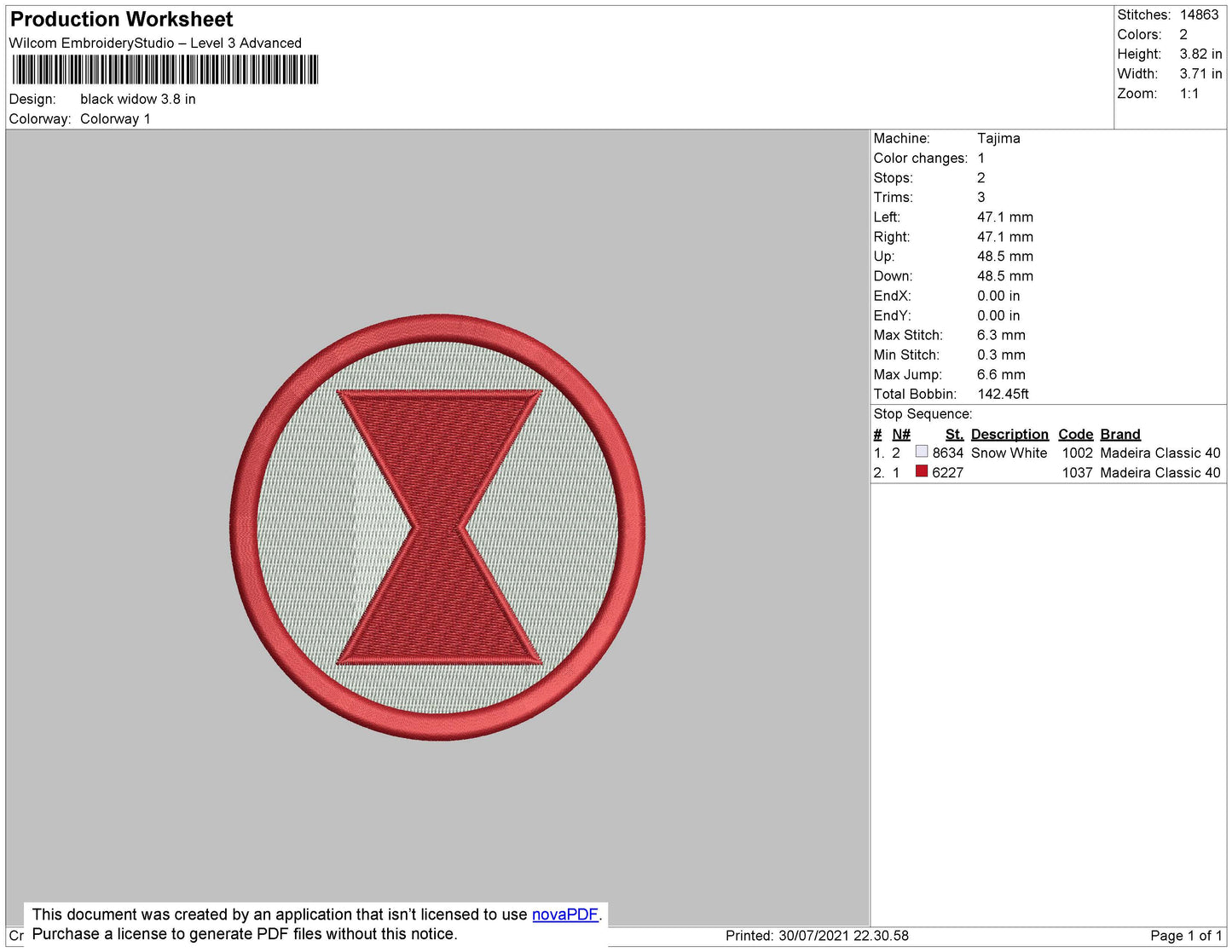
Task: Click the Description column header
Action: pos(1009,435)
